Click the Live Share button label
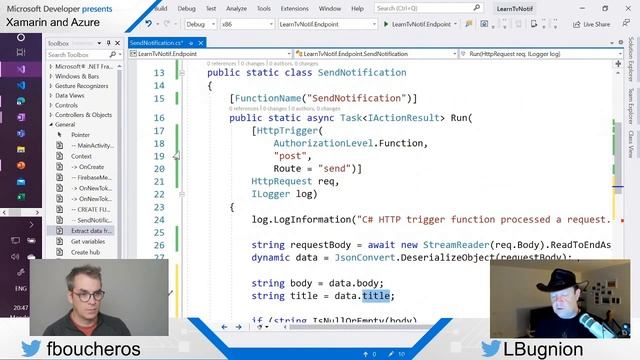The width and height of the screenshot is (640, 360). tap(597, 24)
